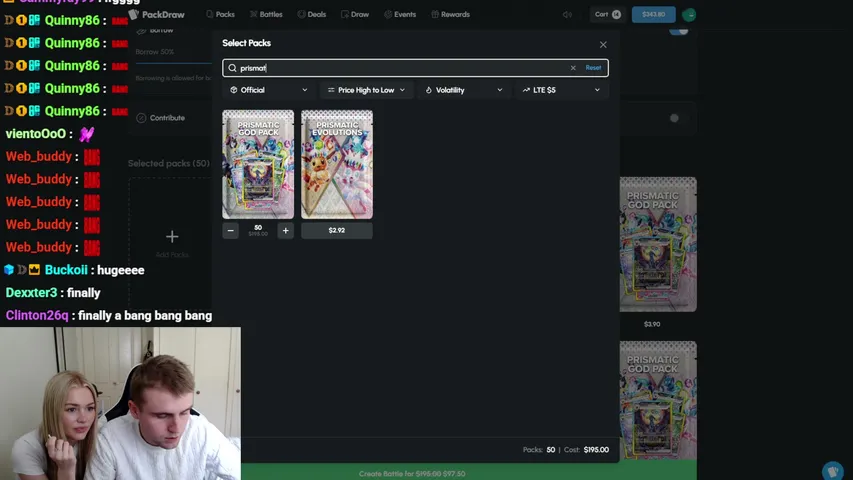Click the pack search field
Screen dimensions: 853x480
tap(415, 68)
